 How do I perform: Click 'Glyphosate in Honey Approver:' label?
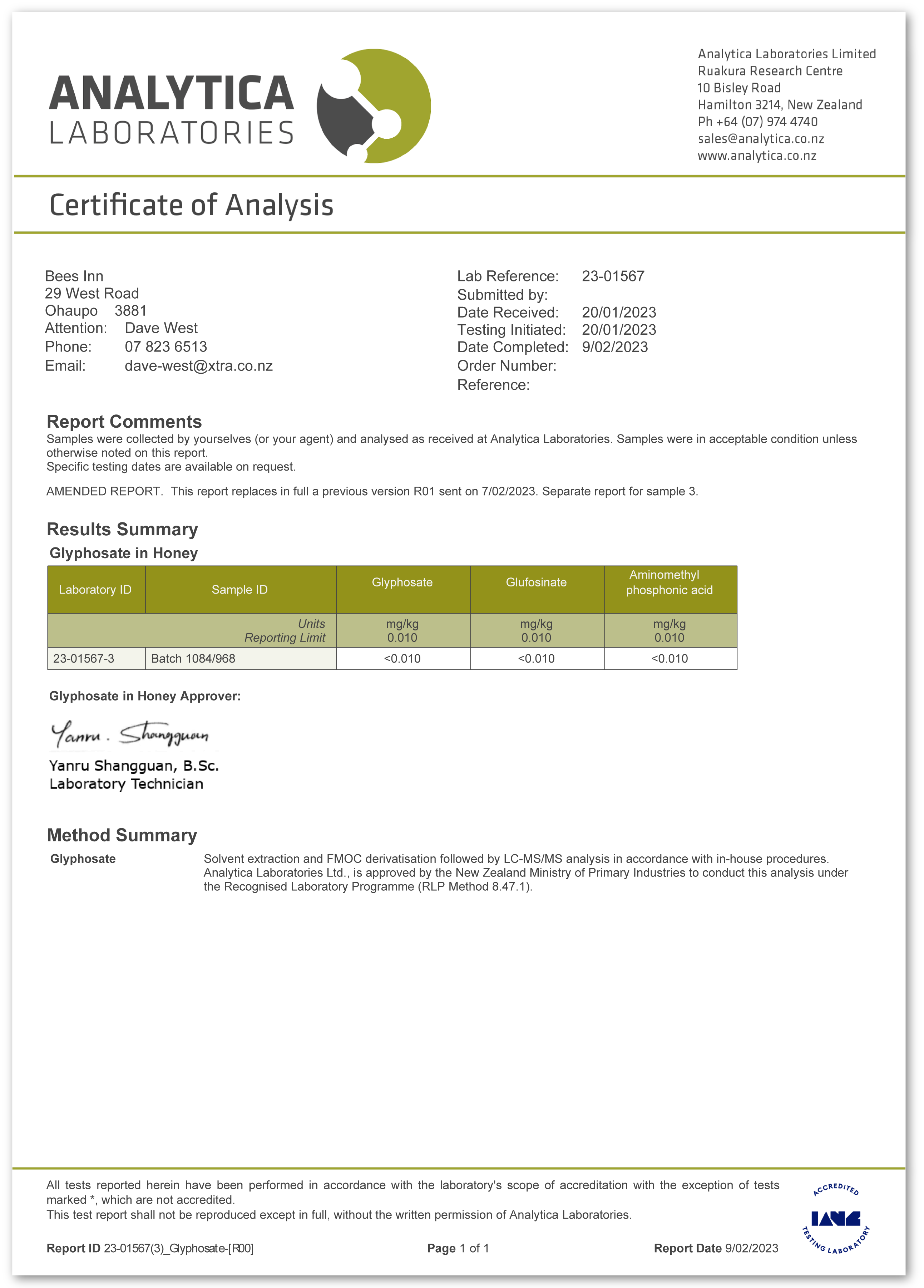pos(145,697)
